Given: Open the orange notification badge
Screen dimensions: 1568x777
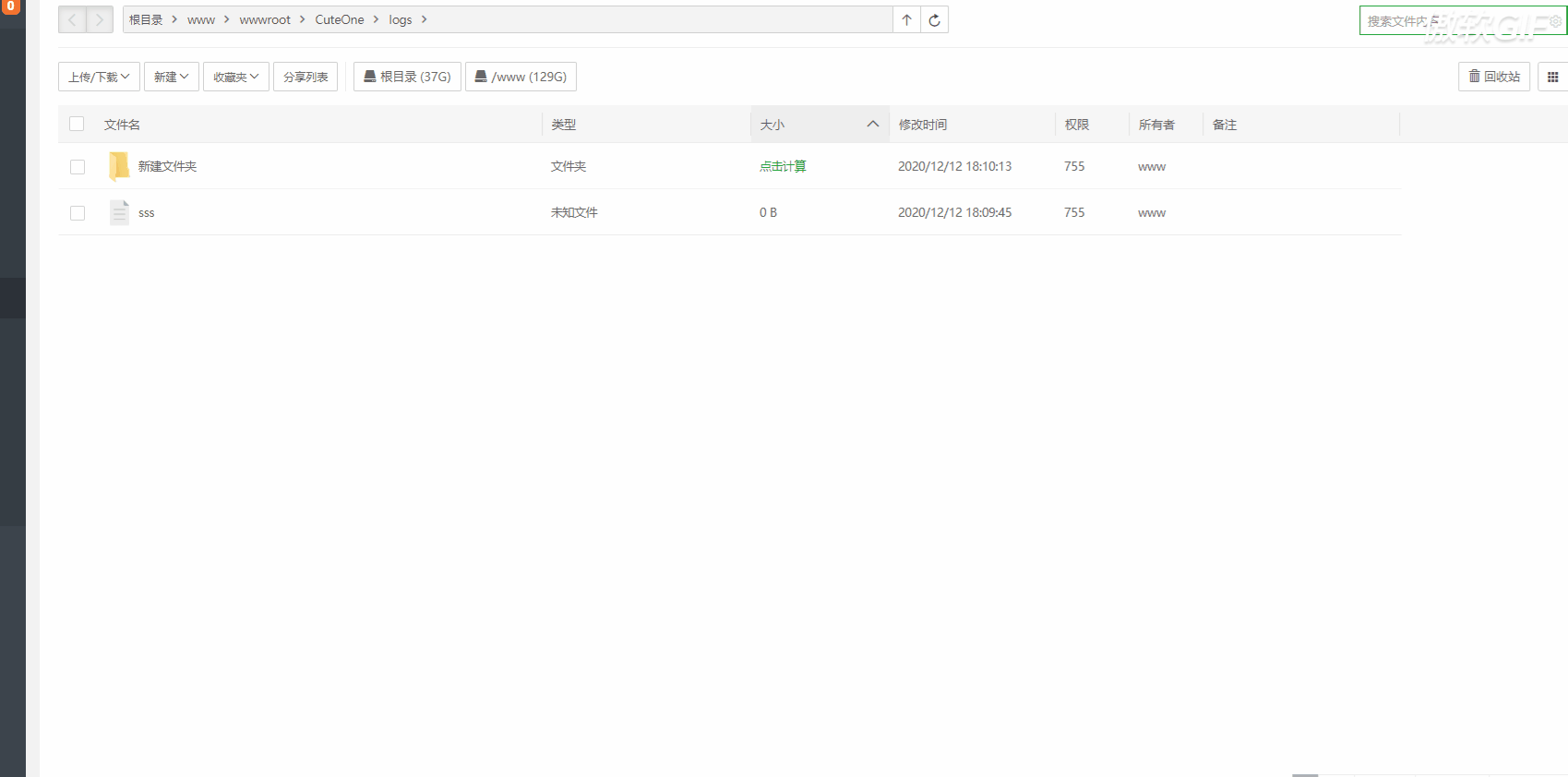Looking at the screenshot, I should tap(10, 6).
